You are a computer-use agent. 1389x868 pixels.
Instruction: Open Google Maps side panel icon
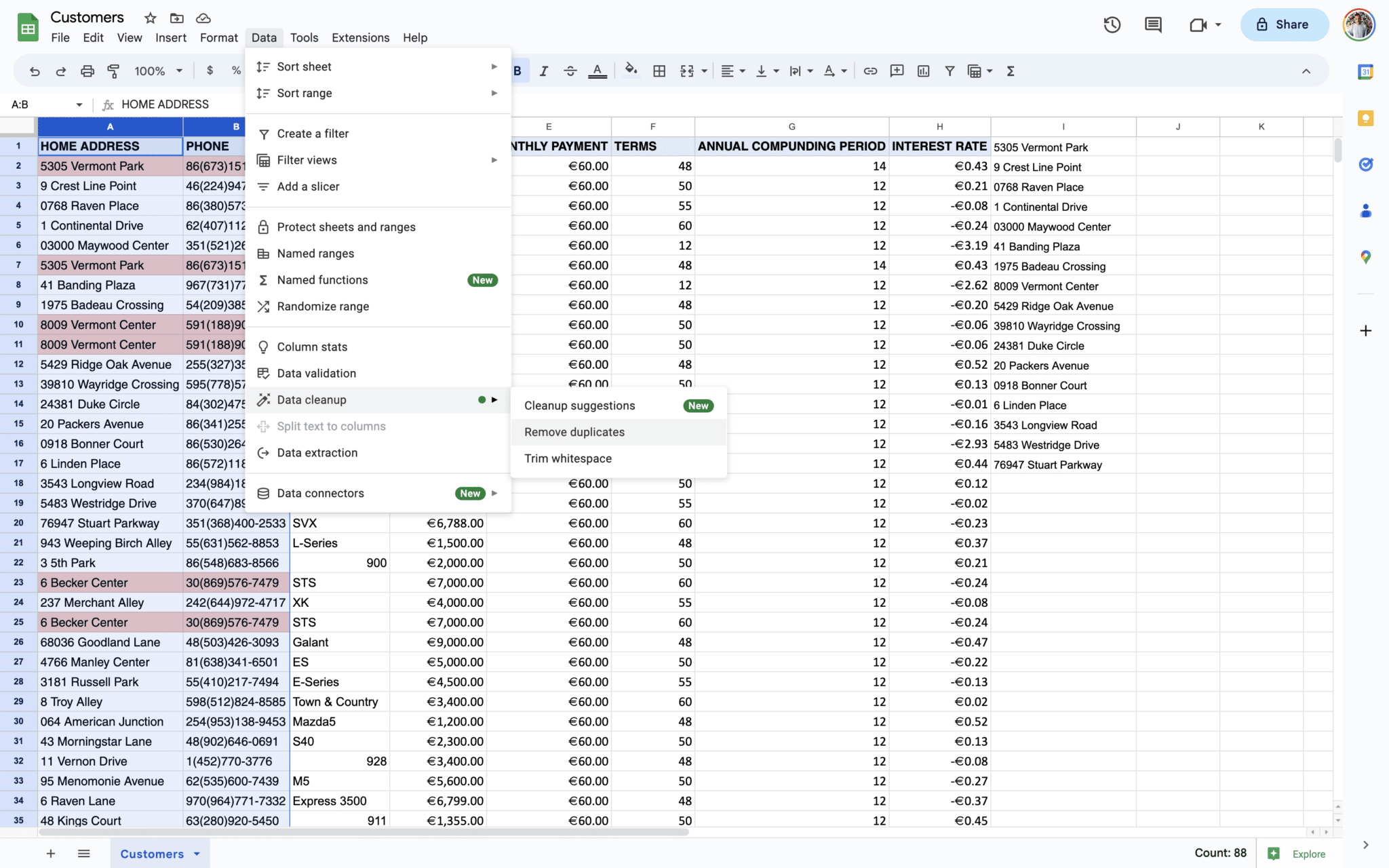[x=1365, y=257]
